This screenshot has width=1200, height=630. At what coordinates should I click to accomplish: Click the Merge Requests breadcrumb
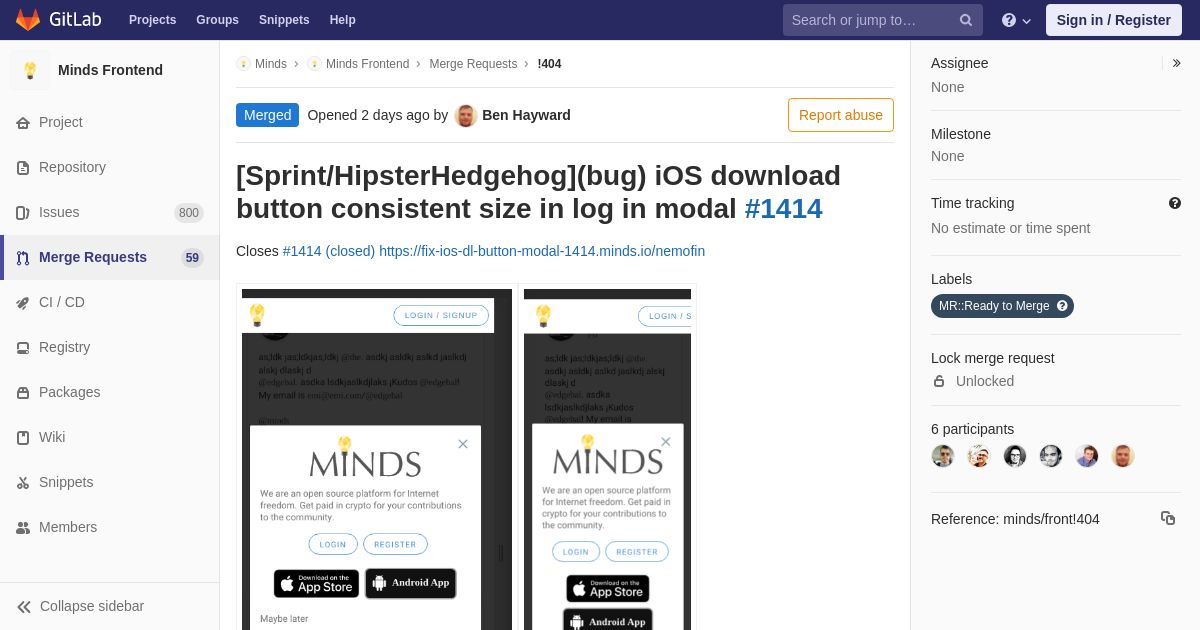[473, 64]
